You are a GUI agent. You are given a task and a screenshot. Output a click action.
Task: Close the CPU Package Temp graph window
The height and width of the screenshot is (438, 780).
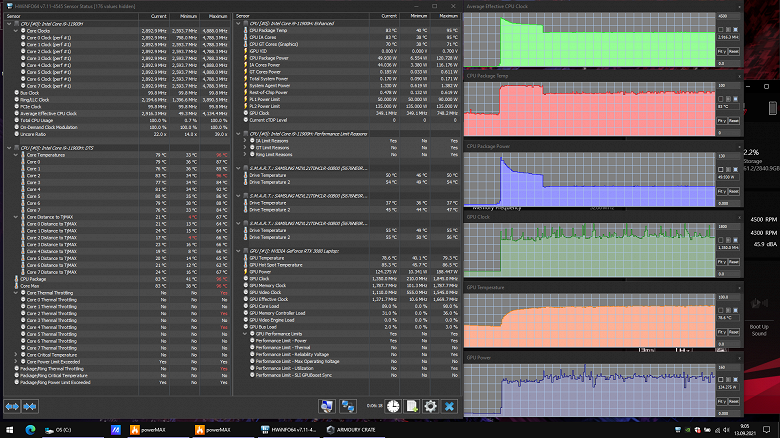[739, 76]
